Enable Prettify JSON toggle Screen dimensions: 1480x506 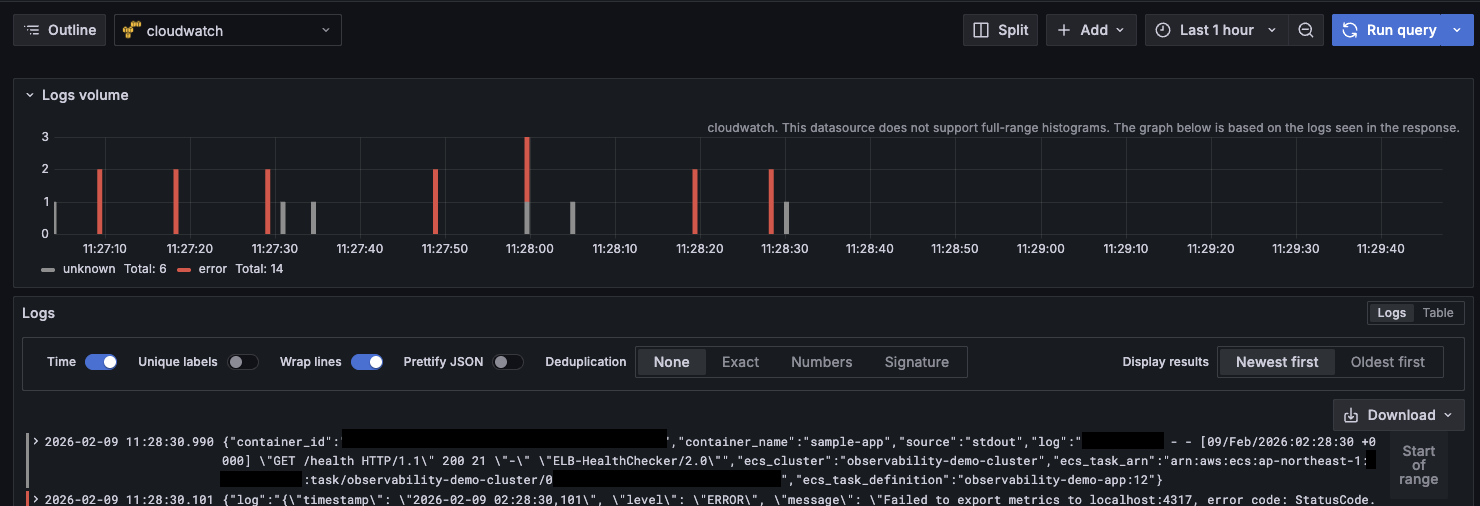507,362
